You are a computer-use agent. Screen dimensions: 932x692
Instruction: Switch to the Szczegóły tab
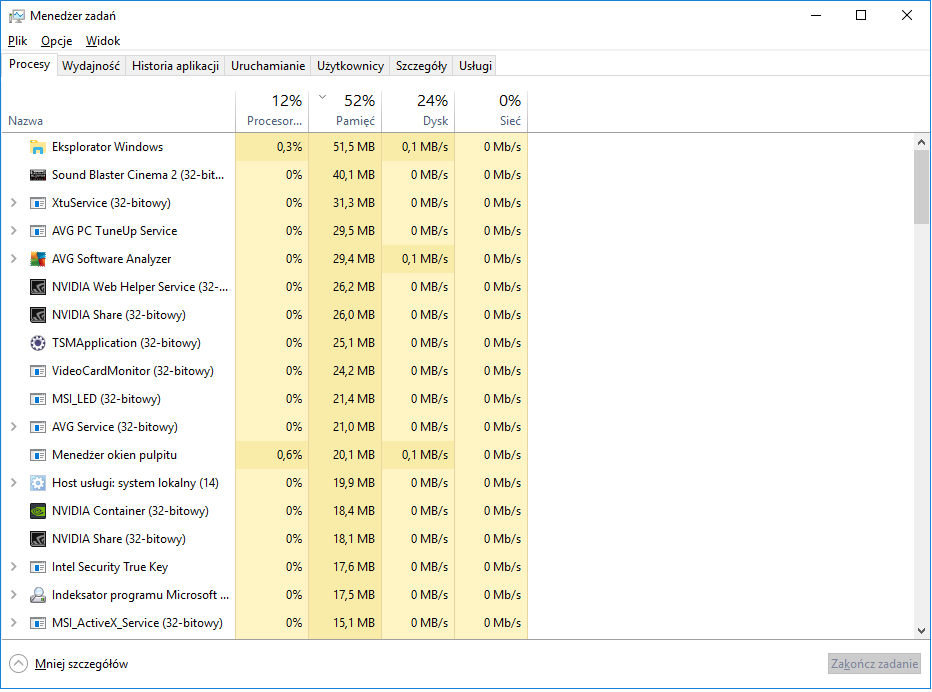(421, 66)
